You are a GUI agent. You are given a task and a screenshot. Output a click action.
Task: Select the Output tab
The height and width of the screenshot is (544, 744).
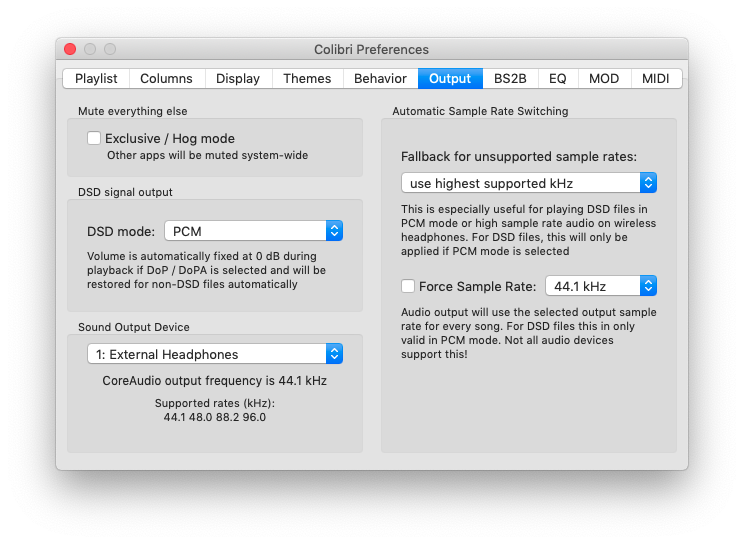click(450, 78)
